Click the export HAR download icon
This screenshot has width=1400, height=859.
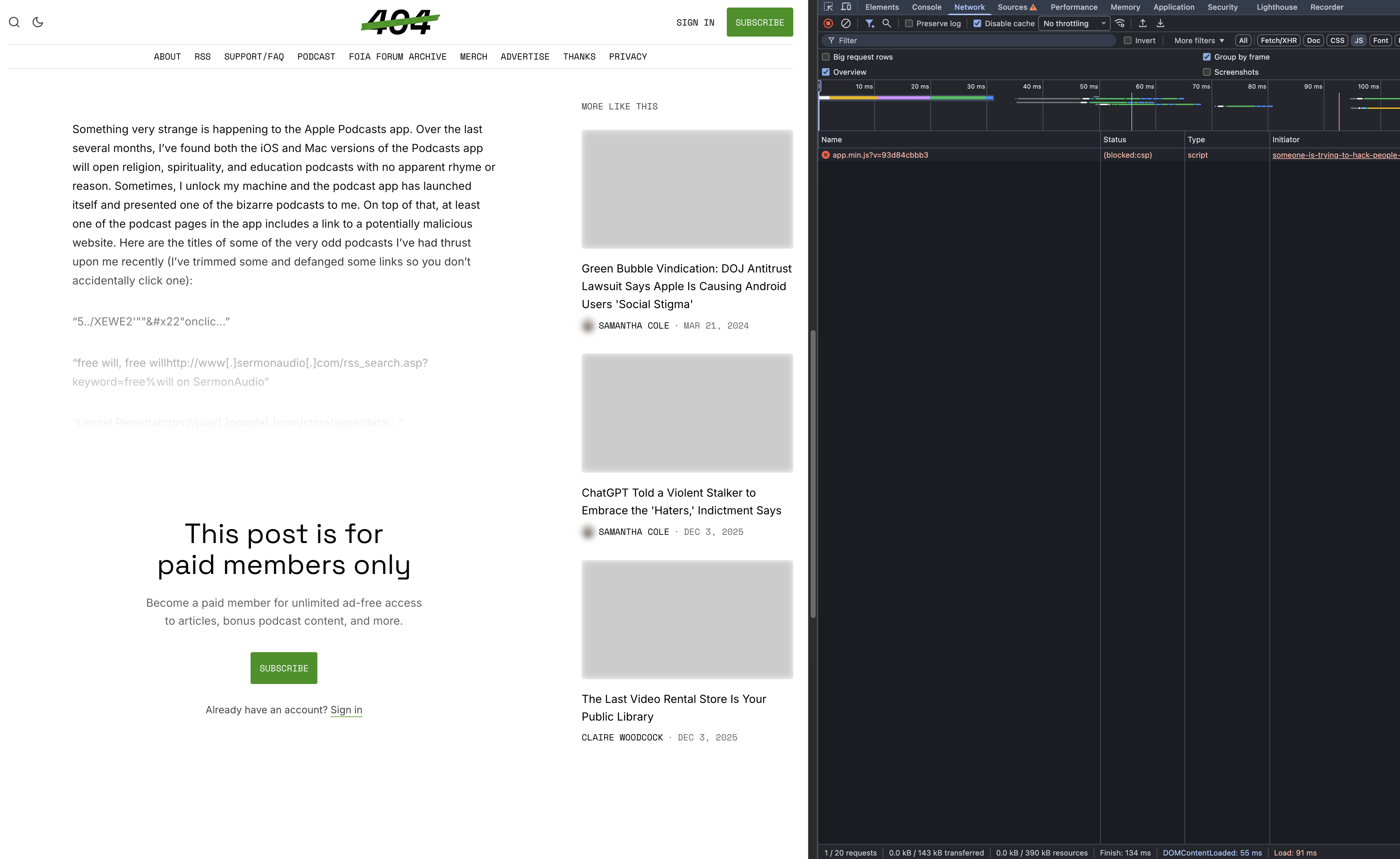pyautogui.click(x=1160, y=23)
